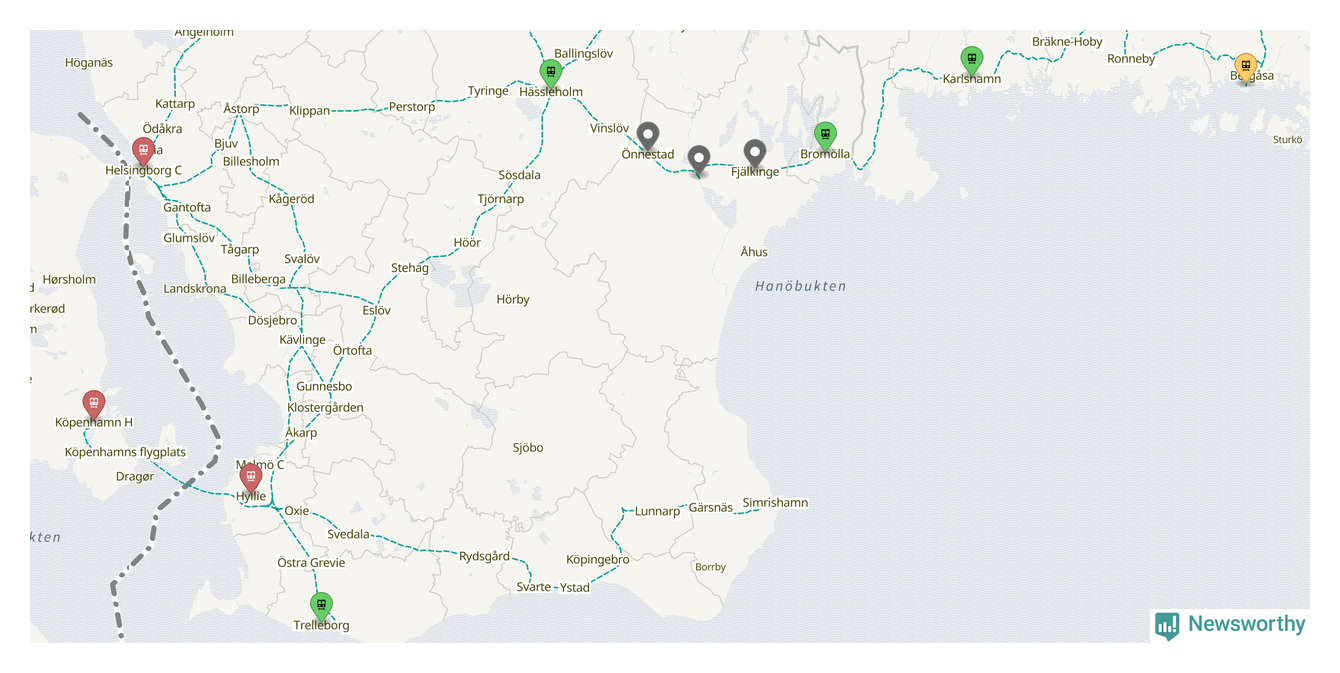Click the green train marker at Karlshamn
Viewport: 1340px width, 673px height.
971,61
